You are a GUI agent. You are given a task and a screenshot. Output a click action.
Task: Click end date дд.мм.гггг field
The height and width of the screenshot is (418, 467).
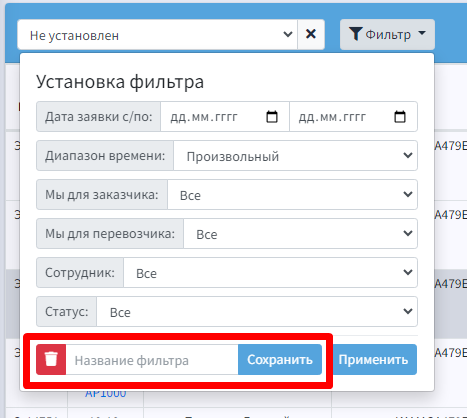pyautogui.click(x=353, y=117)
